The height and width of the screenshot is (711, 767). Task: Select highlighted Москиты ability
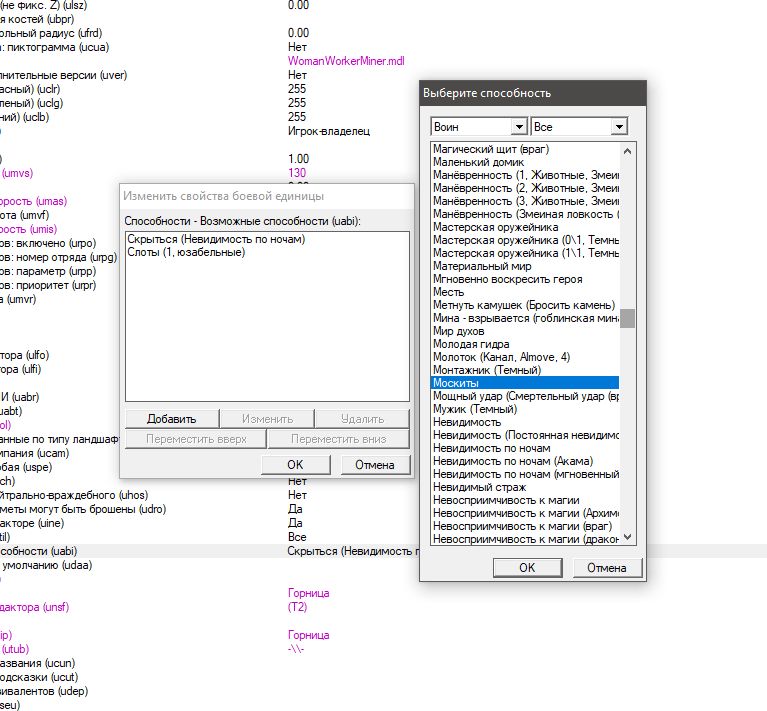tap(525, 383)
